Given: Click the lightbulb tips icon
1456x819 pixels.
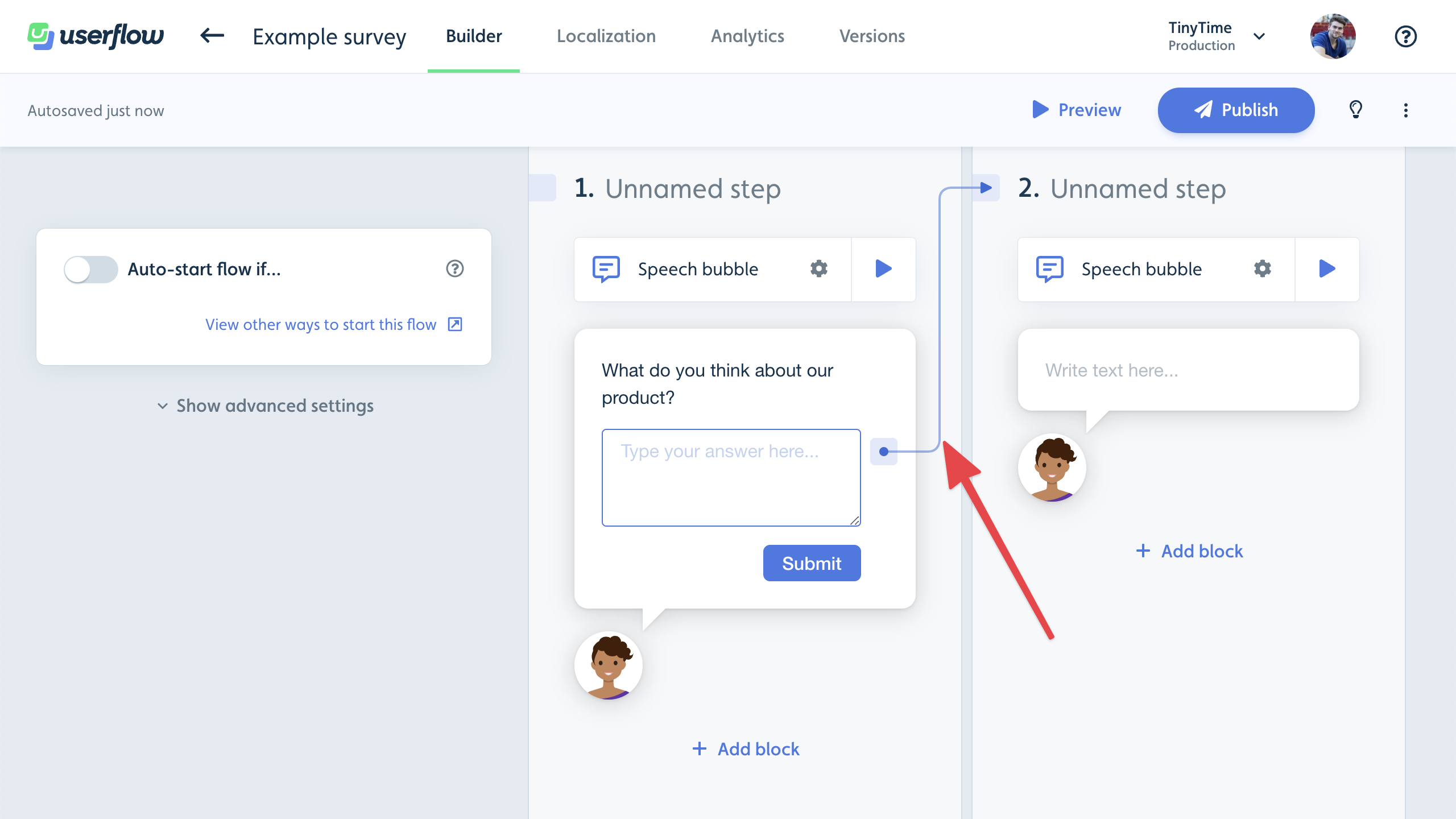Looking at the screenshot, I should click(1356, 109).
